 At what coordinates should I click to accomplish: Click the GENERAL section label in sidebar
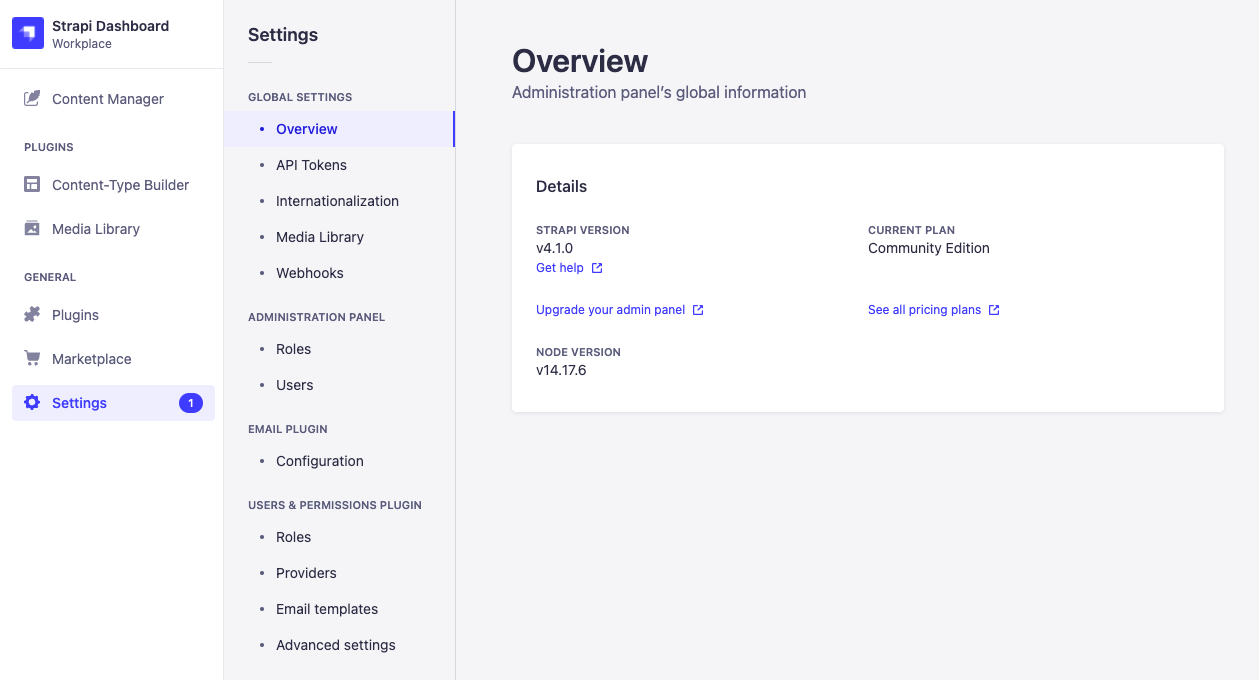[x=50, y=277]
